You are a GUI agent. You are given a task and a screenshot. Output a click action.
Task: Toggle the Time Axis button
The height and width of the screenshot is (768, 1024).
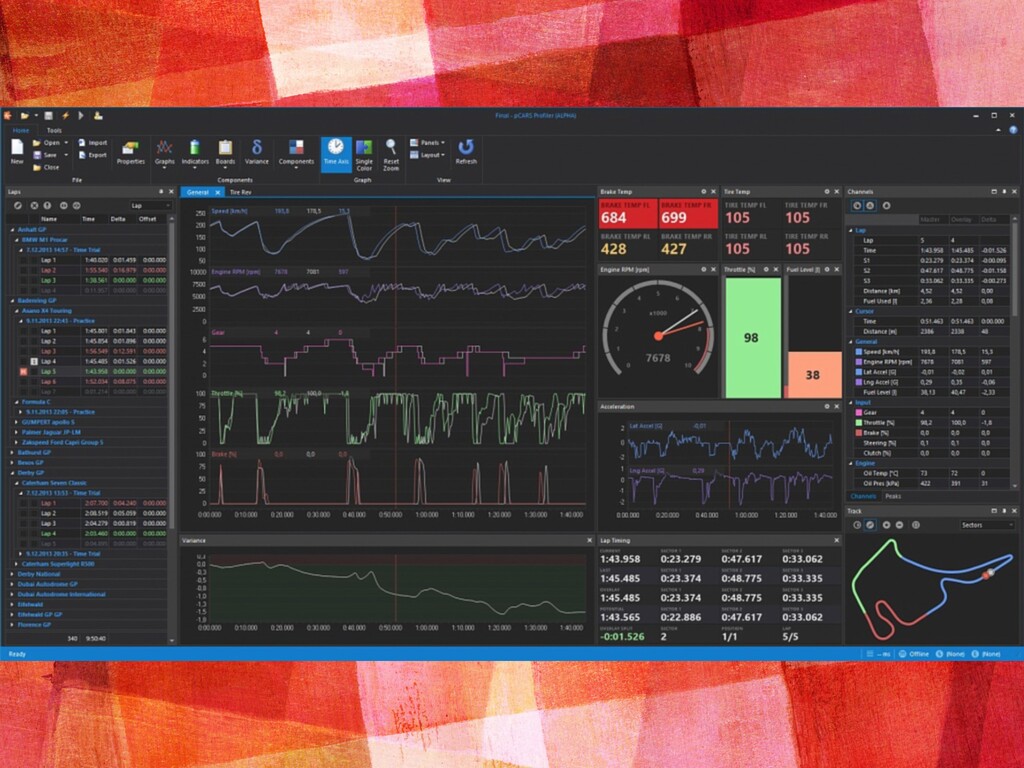[336, 154]
